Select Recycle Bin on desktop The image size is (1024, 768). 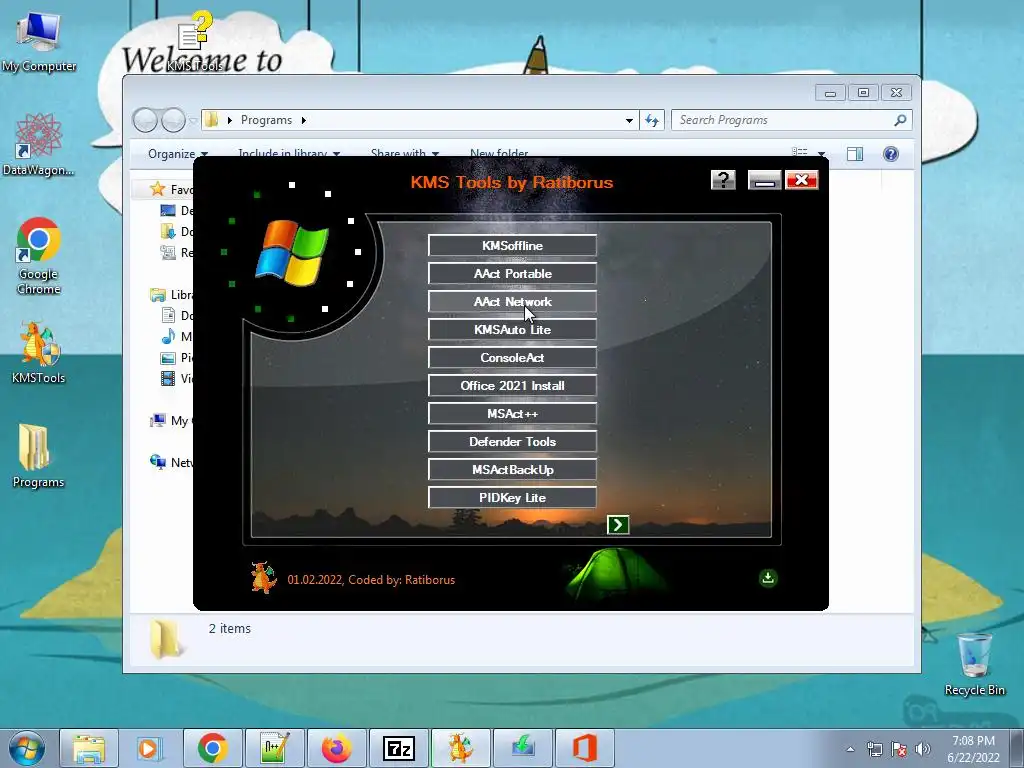(x=974, y=664)
